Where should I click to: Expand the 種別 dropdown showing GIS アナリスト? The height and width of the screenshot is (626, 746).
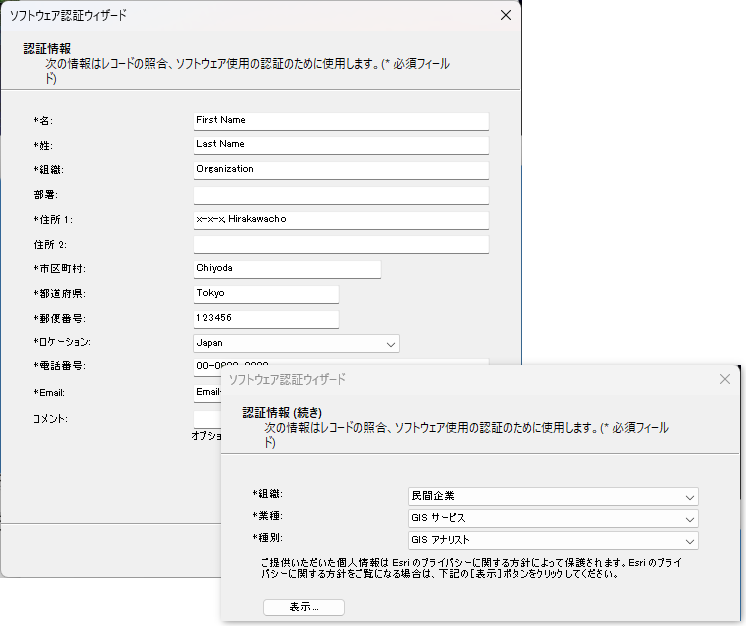[x=552, y=541]
